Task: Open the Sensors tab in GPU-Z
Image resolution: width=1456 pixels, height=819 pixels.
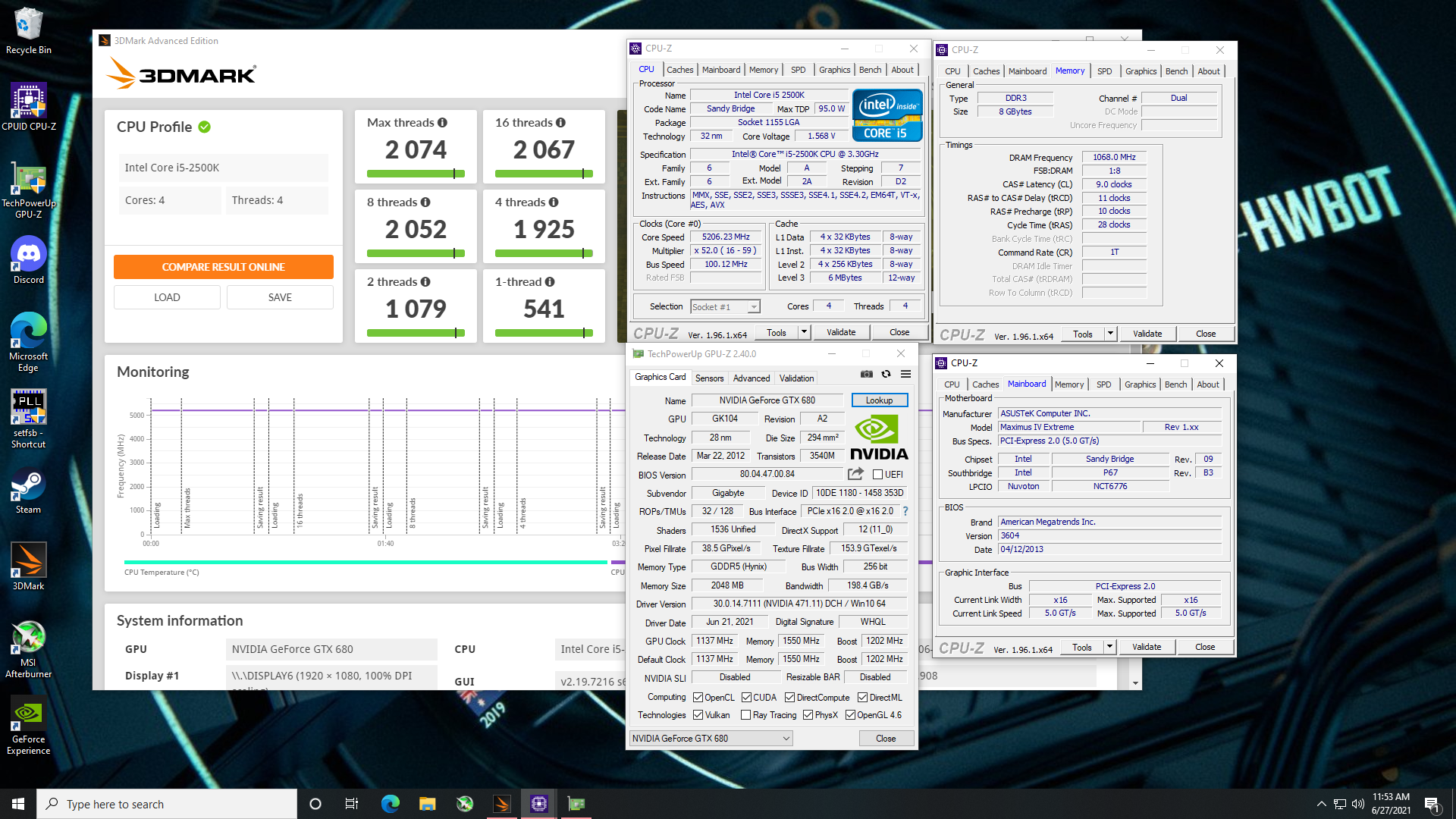Action: coord(709,378)
